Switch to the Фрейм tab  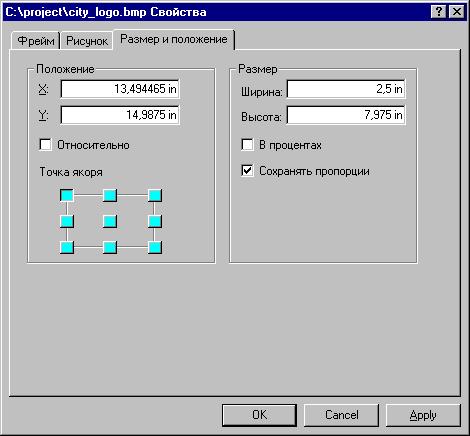[36, 41]
